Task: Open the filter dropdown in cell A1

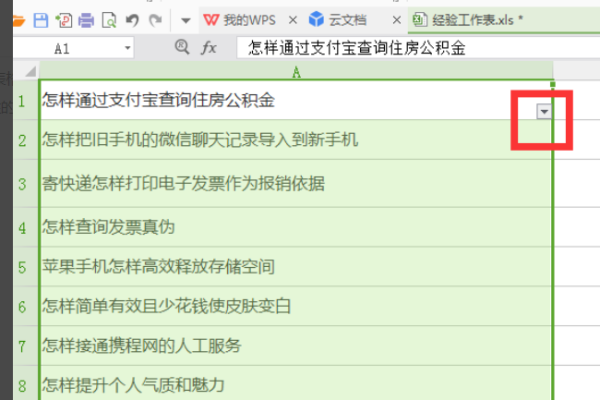Action: [544, 112]
